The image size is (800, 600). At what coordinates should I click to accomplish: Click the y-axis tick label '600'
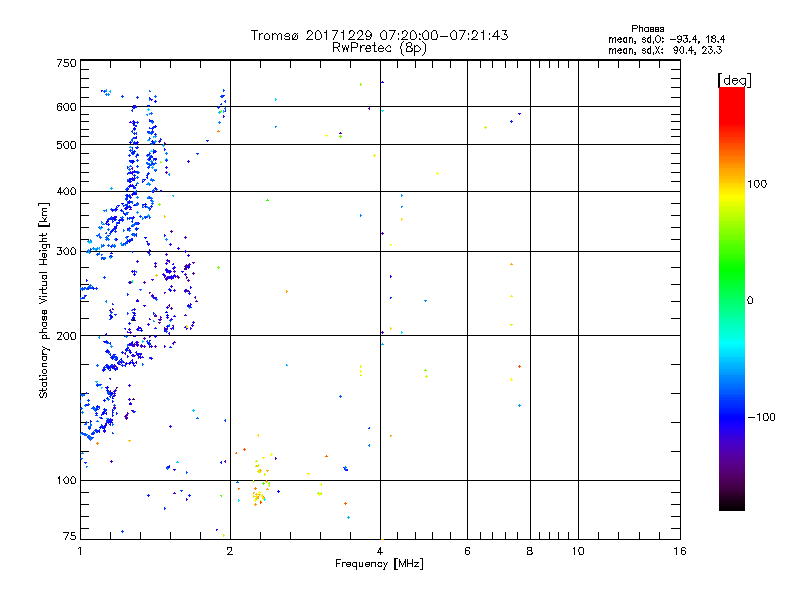[67, 107]
